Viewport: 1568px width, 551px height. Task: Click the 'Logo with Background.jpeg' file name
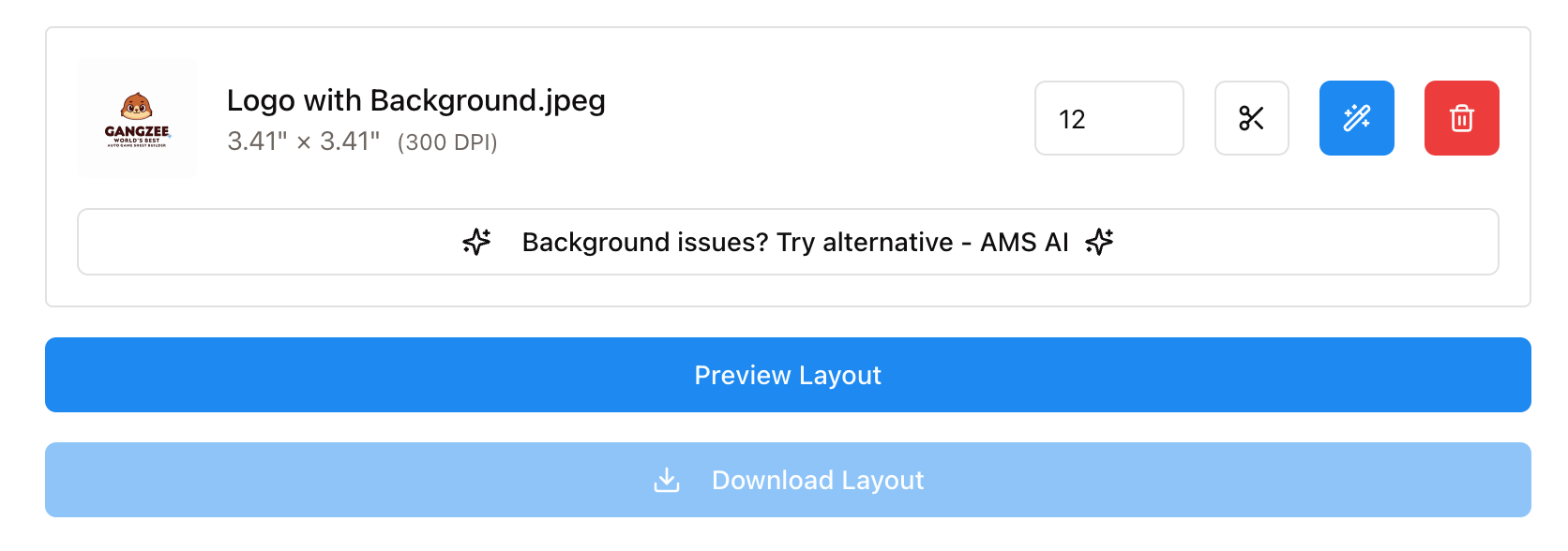[415, 100]
